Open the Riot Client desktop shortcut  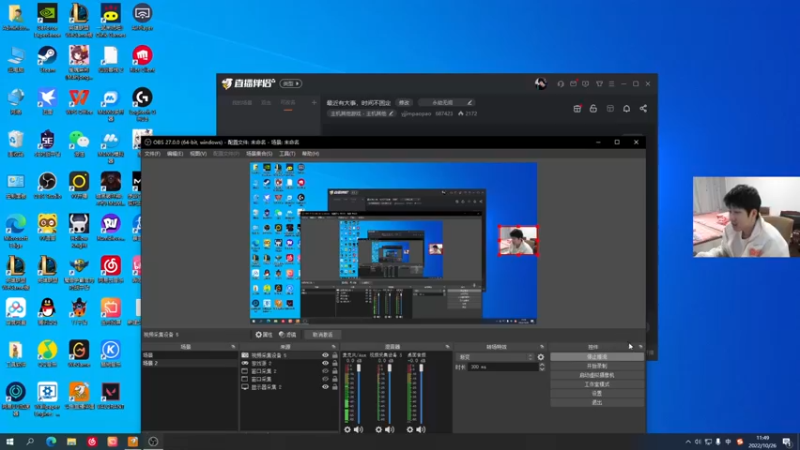pyautogui.click(x=142, y=59)
